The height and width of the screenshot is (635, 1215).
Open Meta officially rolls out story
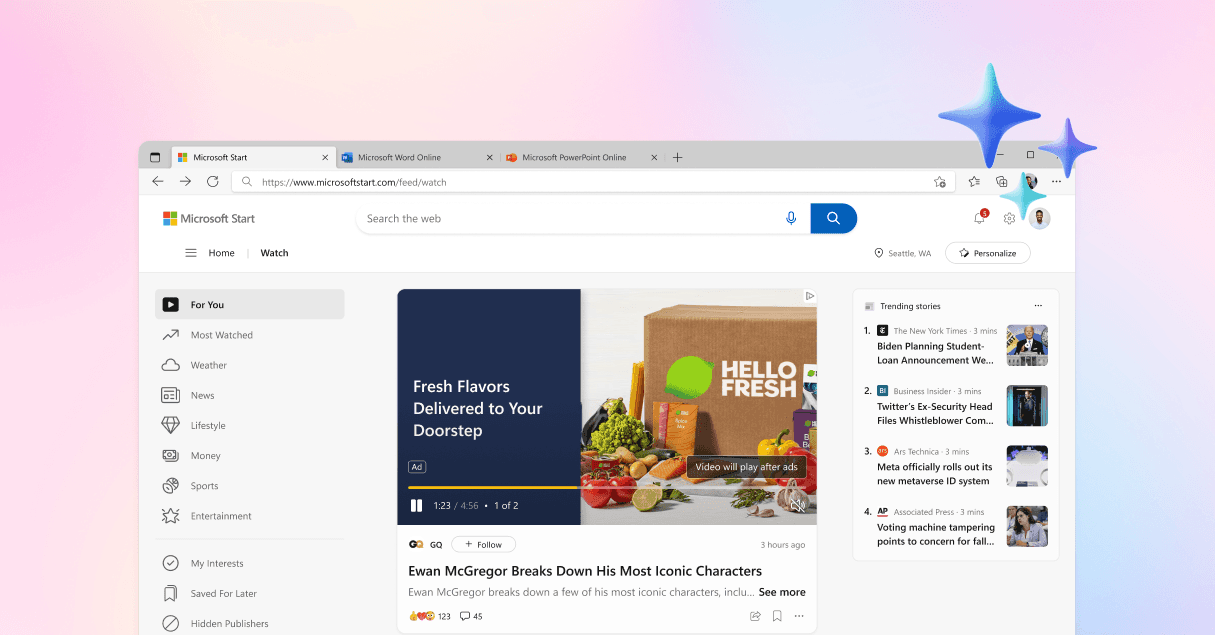pos(935,474)
